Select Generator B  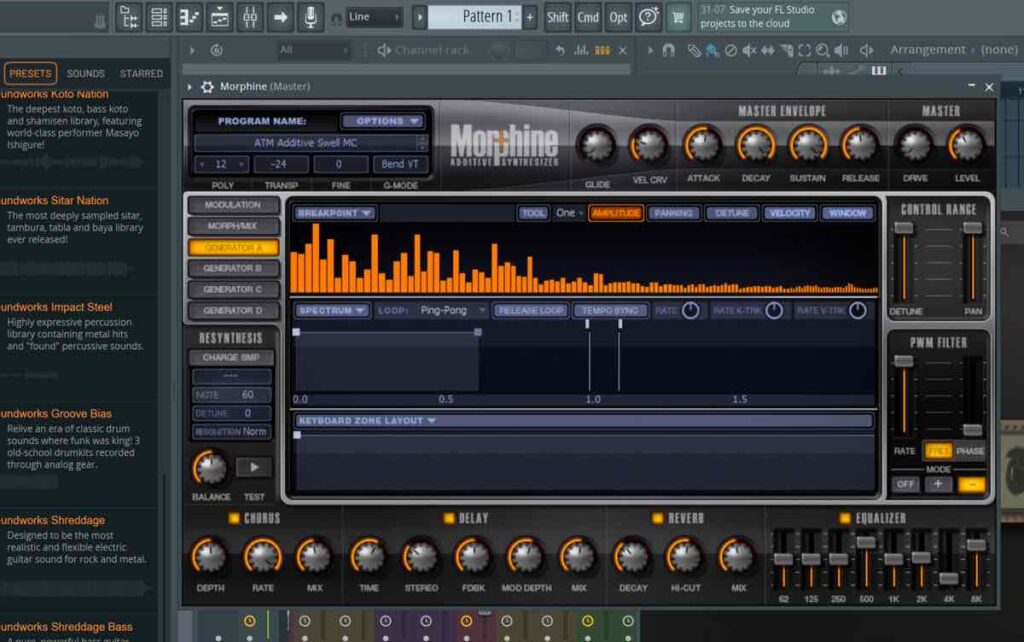click(x=233, y=268)
